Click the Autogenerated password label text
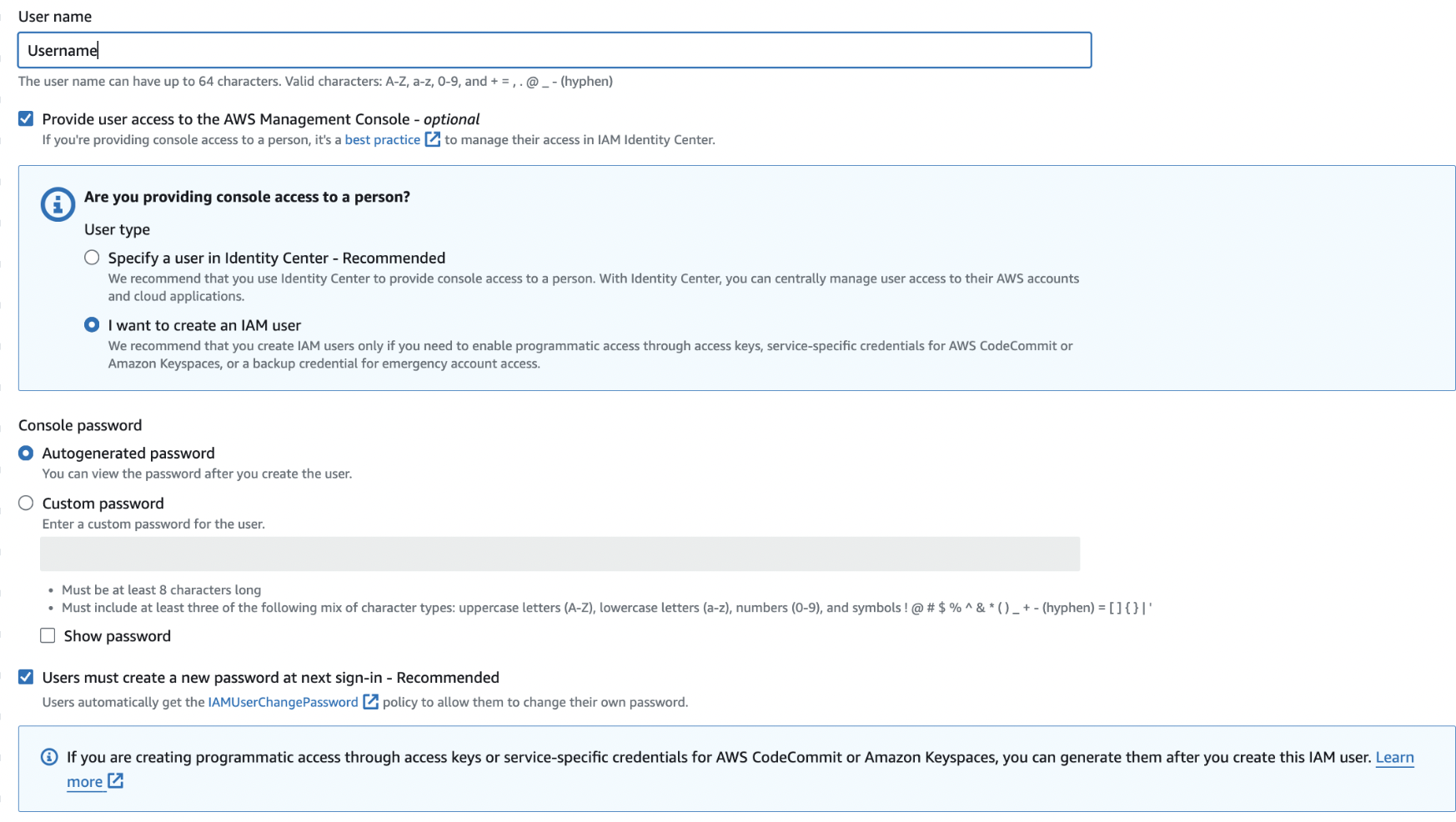Screen dimensions: 1456x822 coord(128,453)
